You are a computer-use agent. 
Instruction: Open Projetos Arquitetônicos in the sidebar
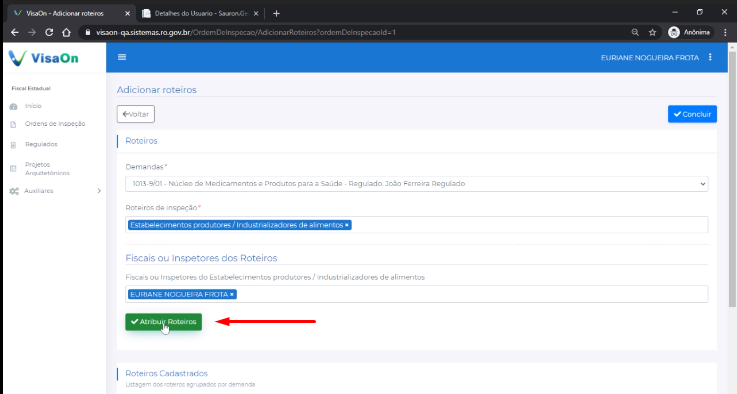coord(47,169)
